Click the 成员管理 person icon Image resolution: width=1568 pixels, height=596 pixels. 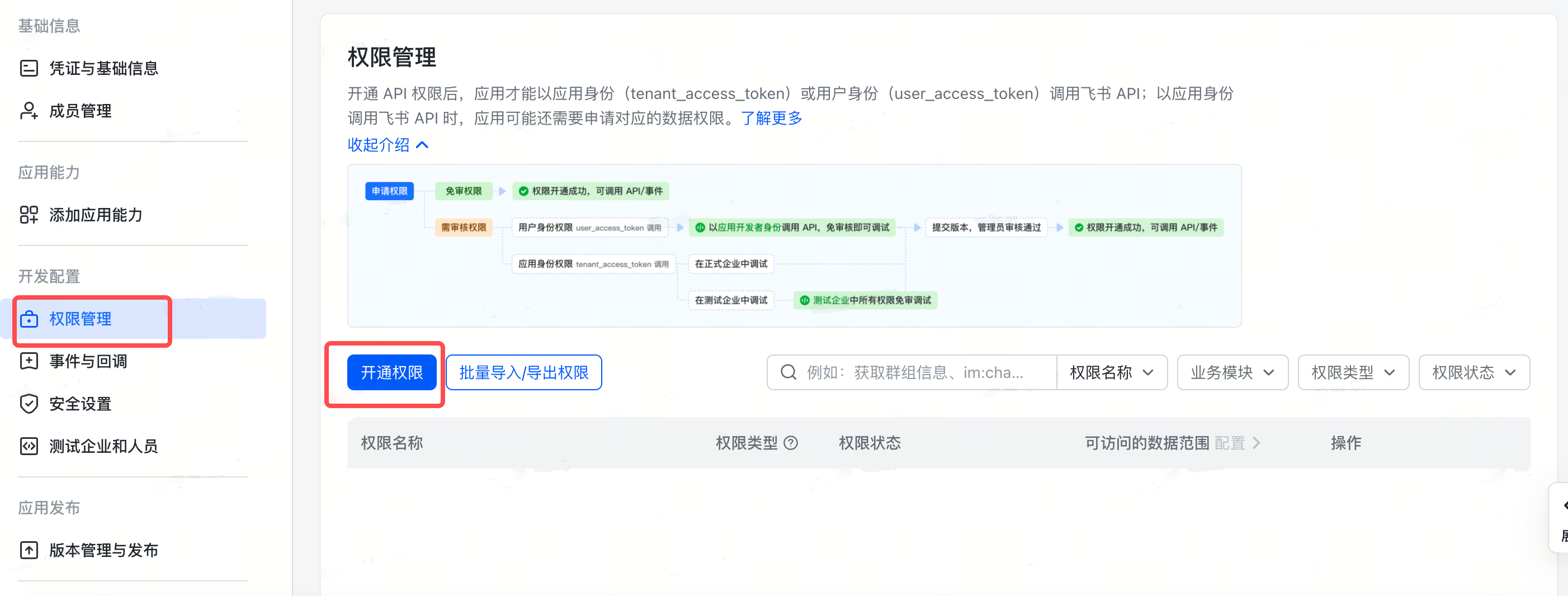29,111
